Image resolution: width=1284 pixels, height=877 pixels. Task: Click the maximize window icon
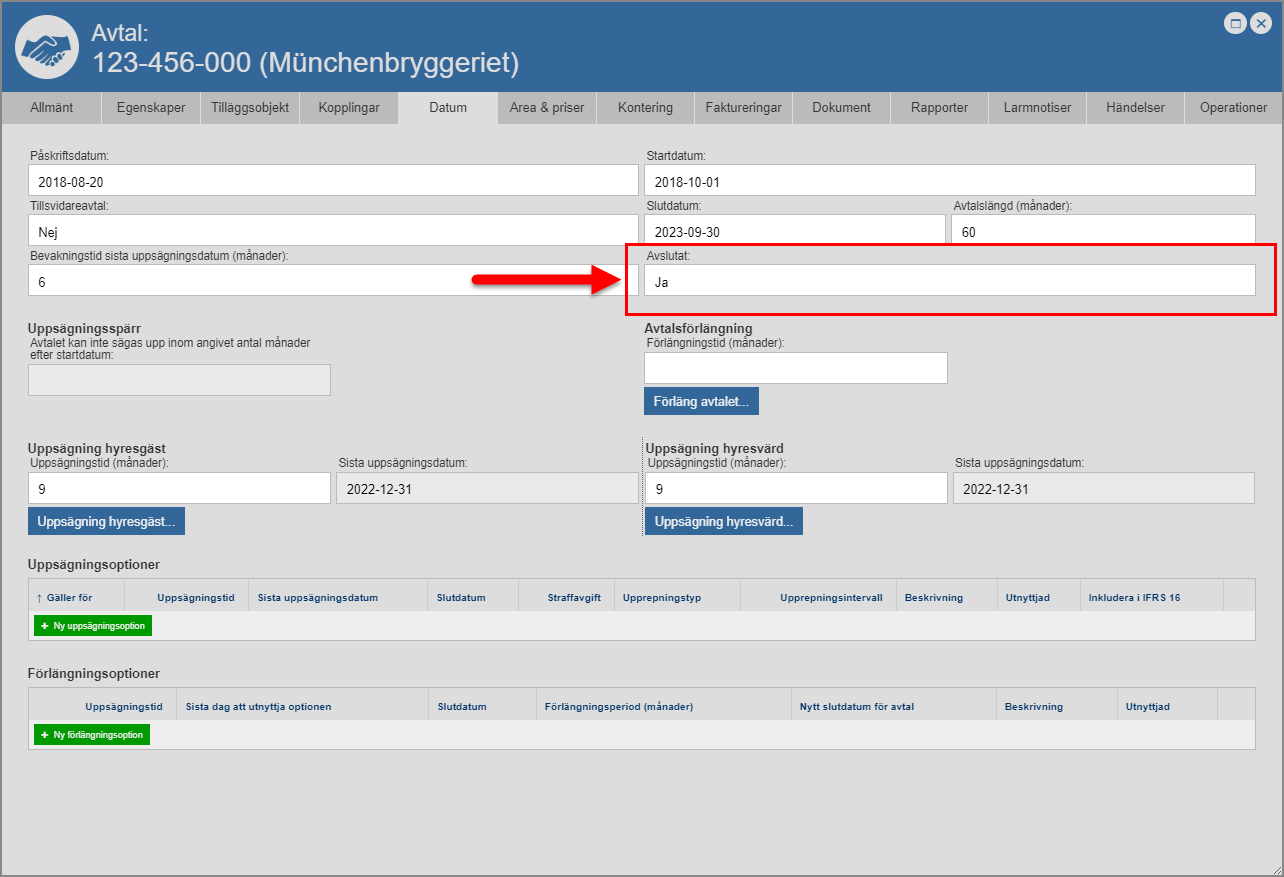point(1236,24)
